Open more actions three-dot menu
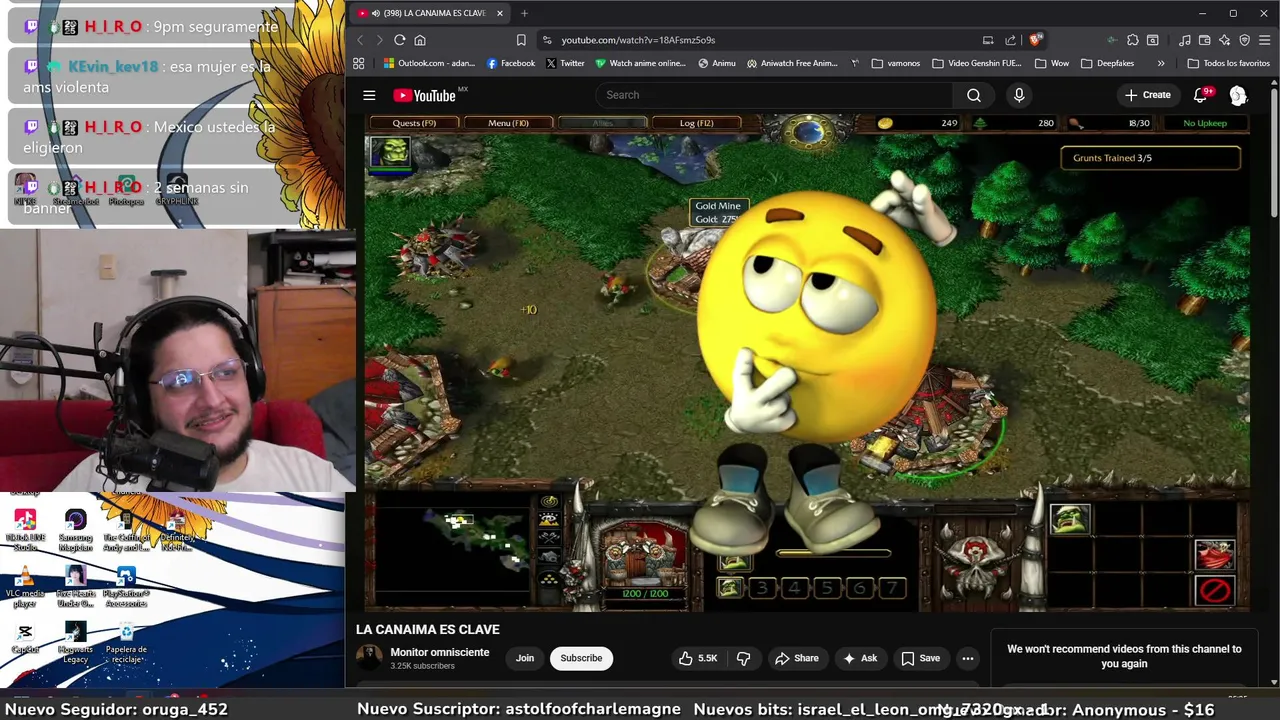Viewport: 1280px width, 720px height. [967, 658]
